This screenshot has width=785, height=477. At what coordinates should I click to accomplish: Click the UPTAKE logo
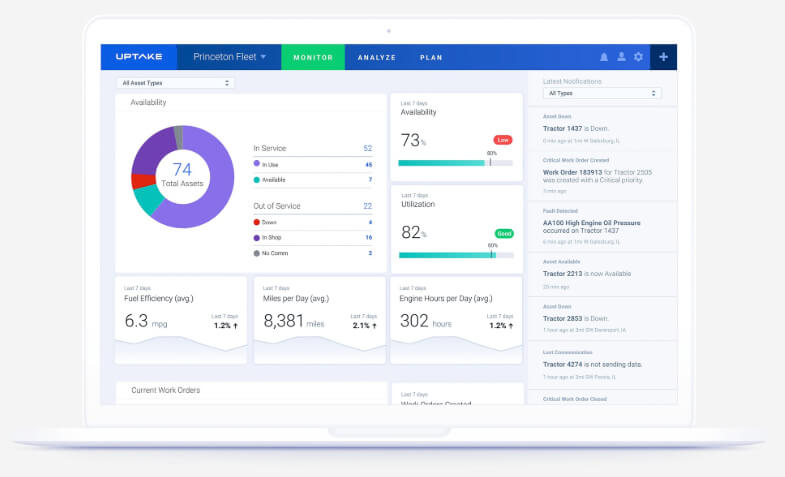pos(139,57)
